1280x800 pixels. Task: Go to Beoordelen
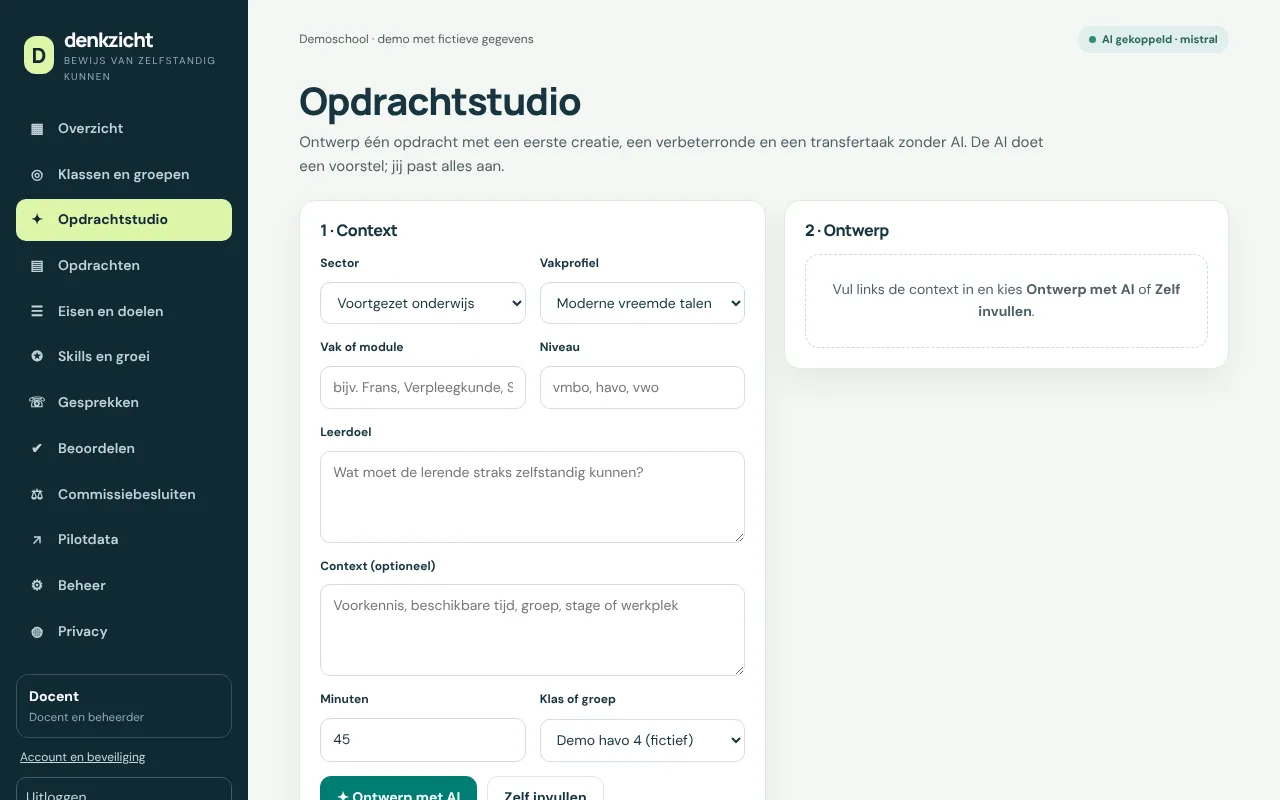[124, 449]
